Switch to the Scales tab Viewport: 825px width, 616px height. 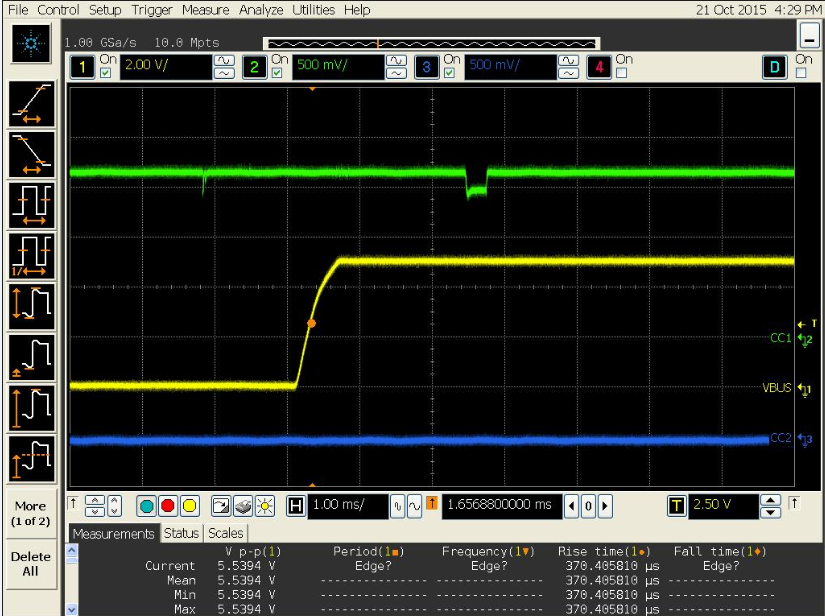[226, 533]
